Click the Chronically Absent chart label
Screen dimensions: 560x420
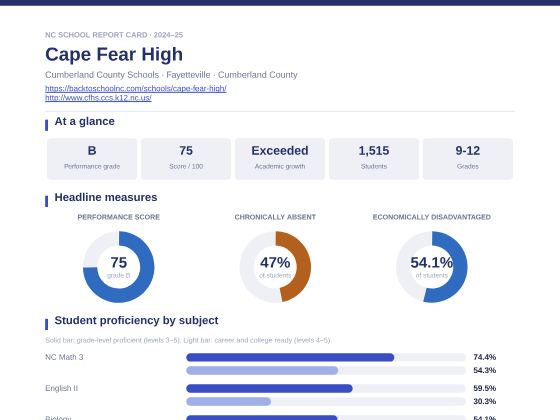click(275, 217)
